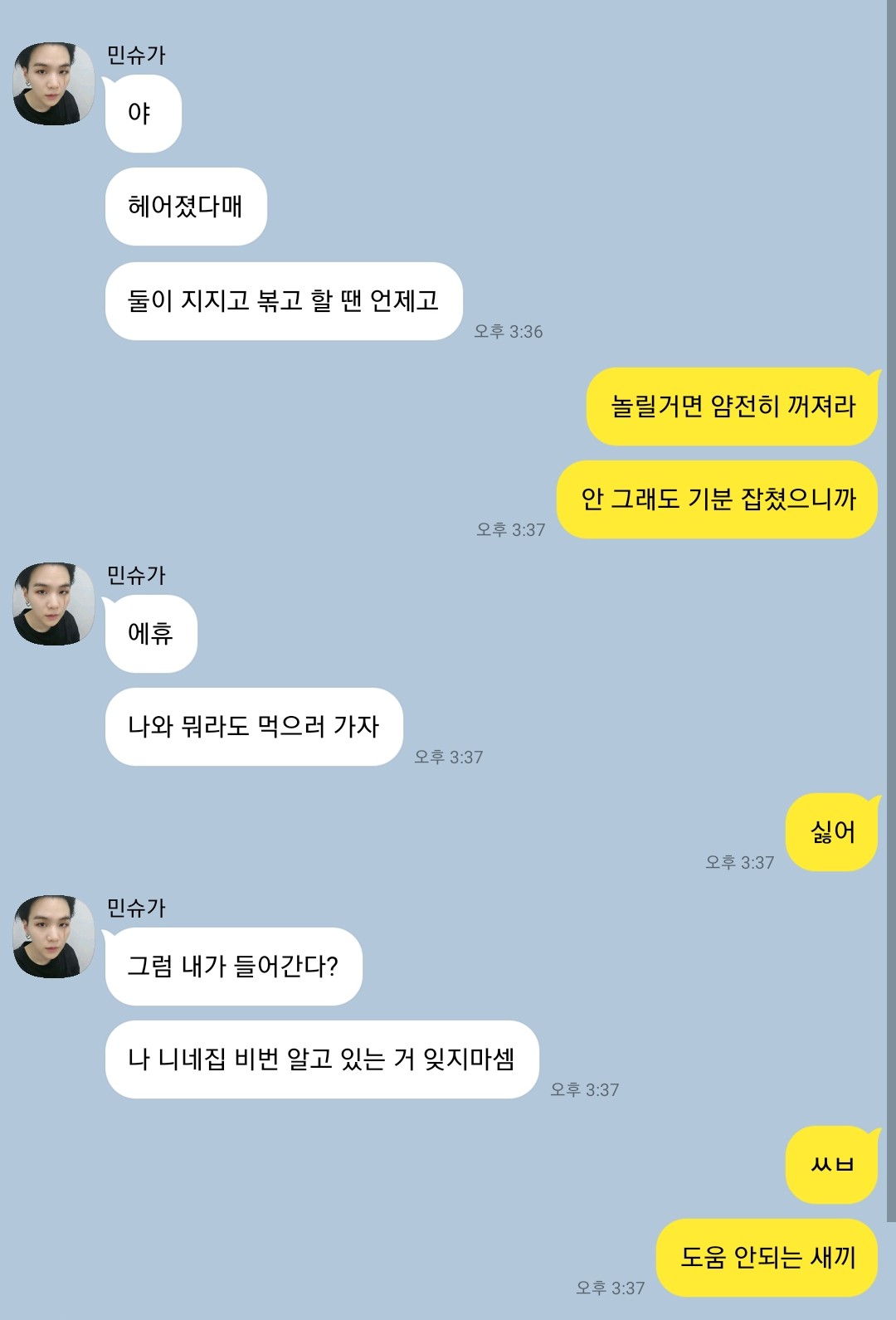Viewport: 896px width, 1320px height.
Task: Click the chat scrollbar on right edge
Action: point(891,611)
